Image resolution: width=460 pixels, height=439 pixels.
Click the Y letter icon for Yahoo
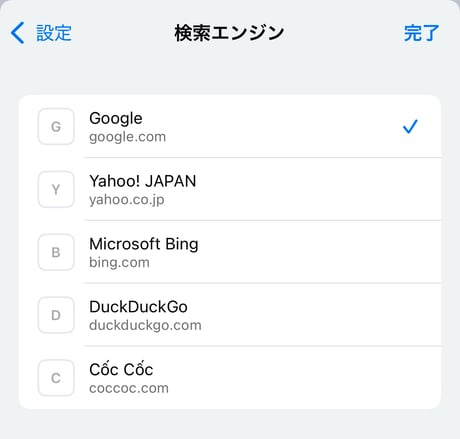click(56, 189)
